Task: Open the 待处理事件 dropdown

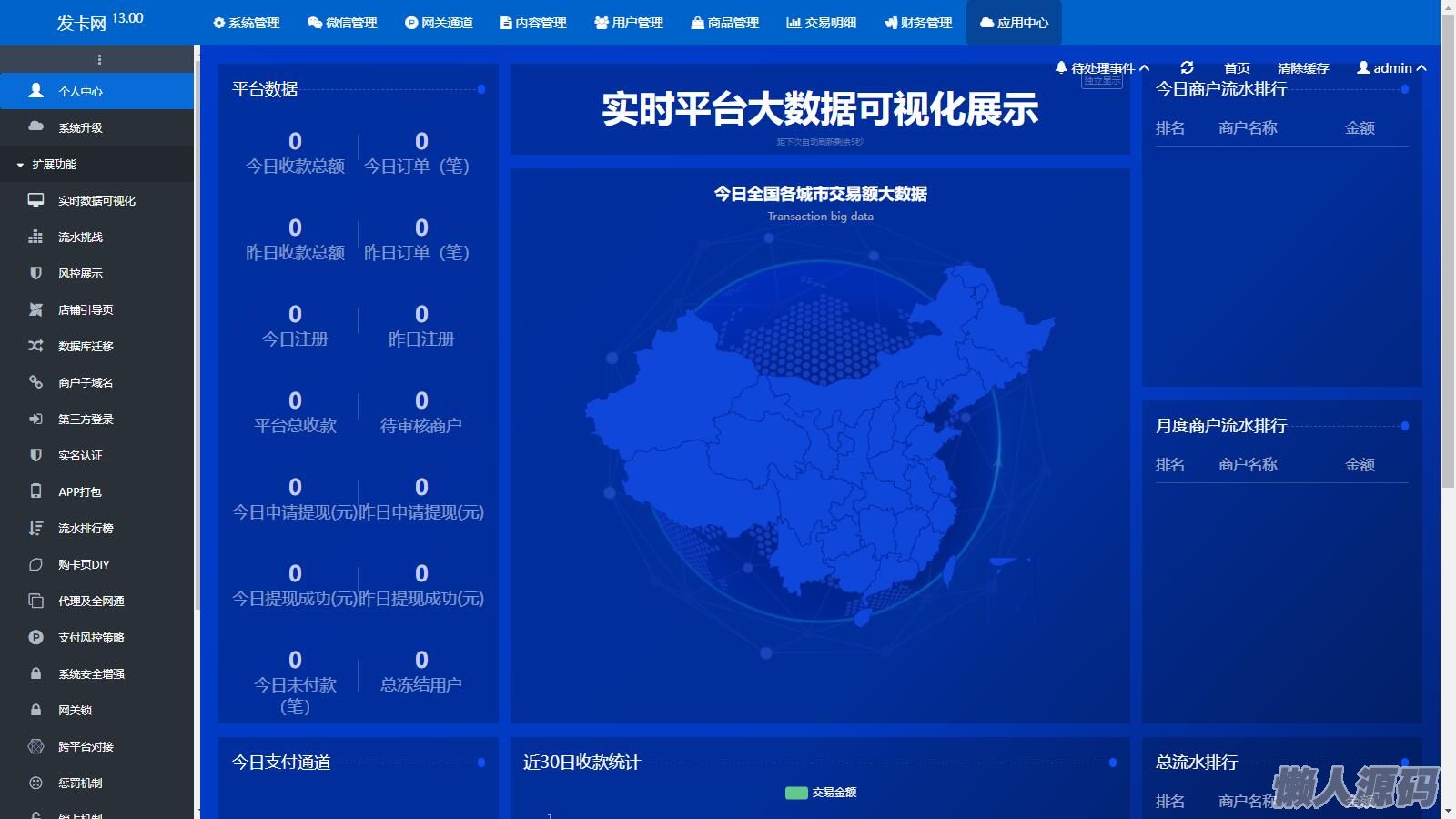Action: coord(1103,68)
